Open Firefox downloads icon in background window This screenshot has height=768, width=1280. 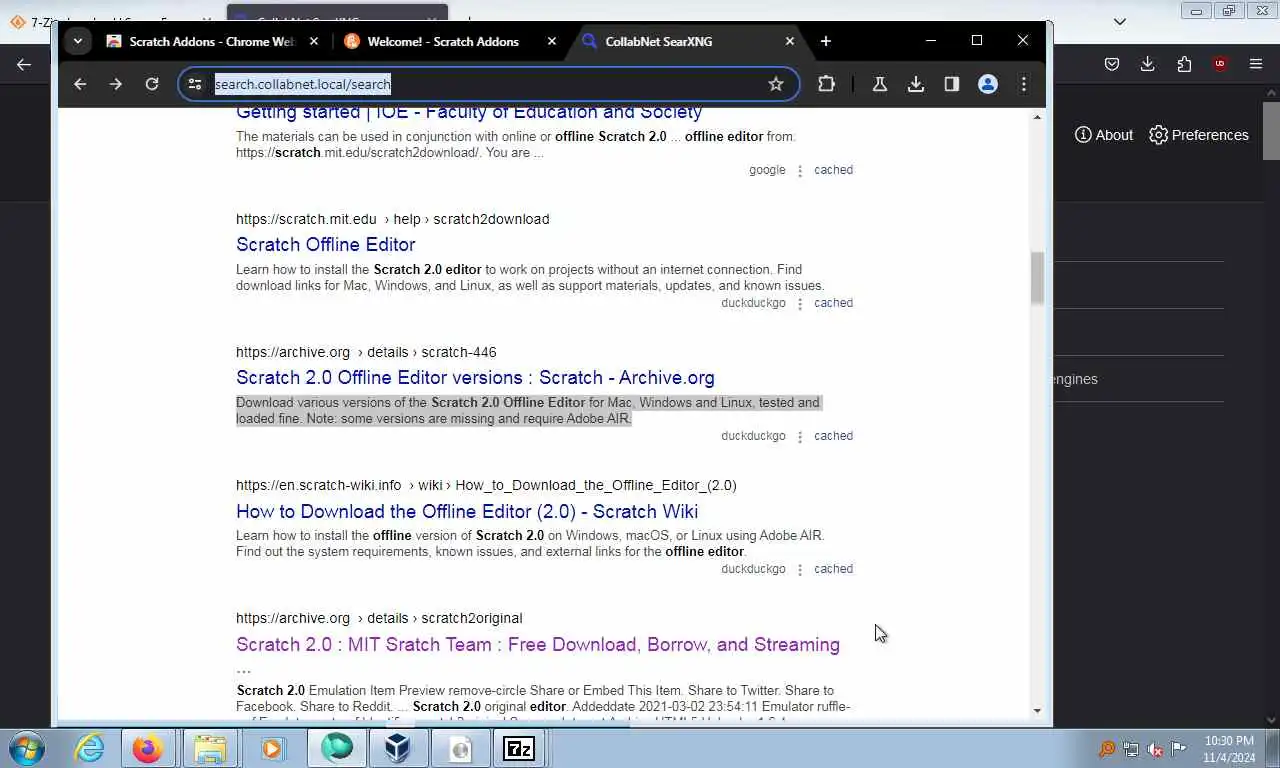[x=1148, y=64]
